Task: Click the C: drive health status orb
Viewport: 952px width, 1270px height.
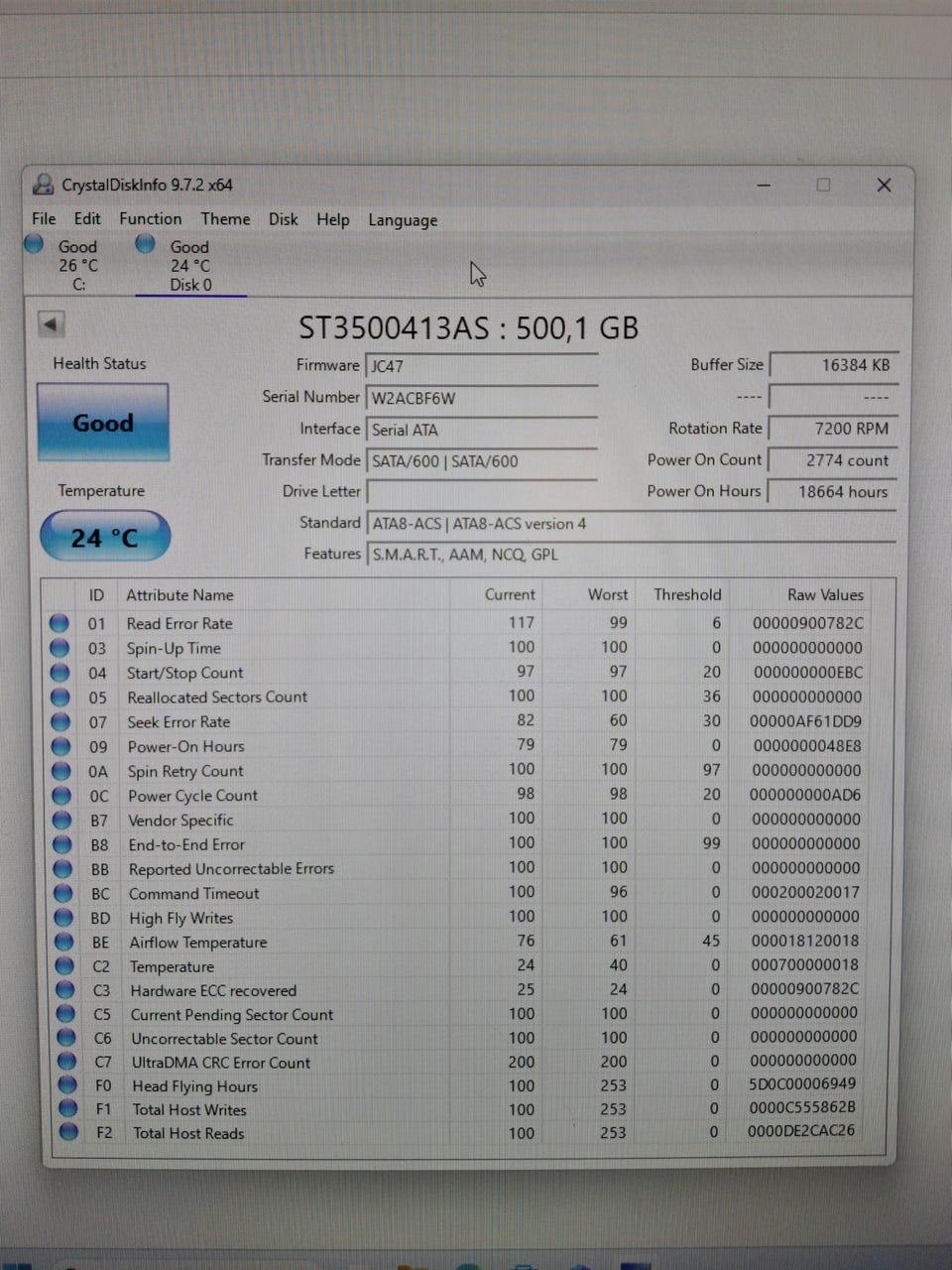Action: pos(35,244)
